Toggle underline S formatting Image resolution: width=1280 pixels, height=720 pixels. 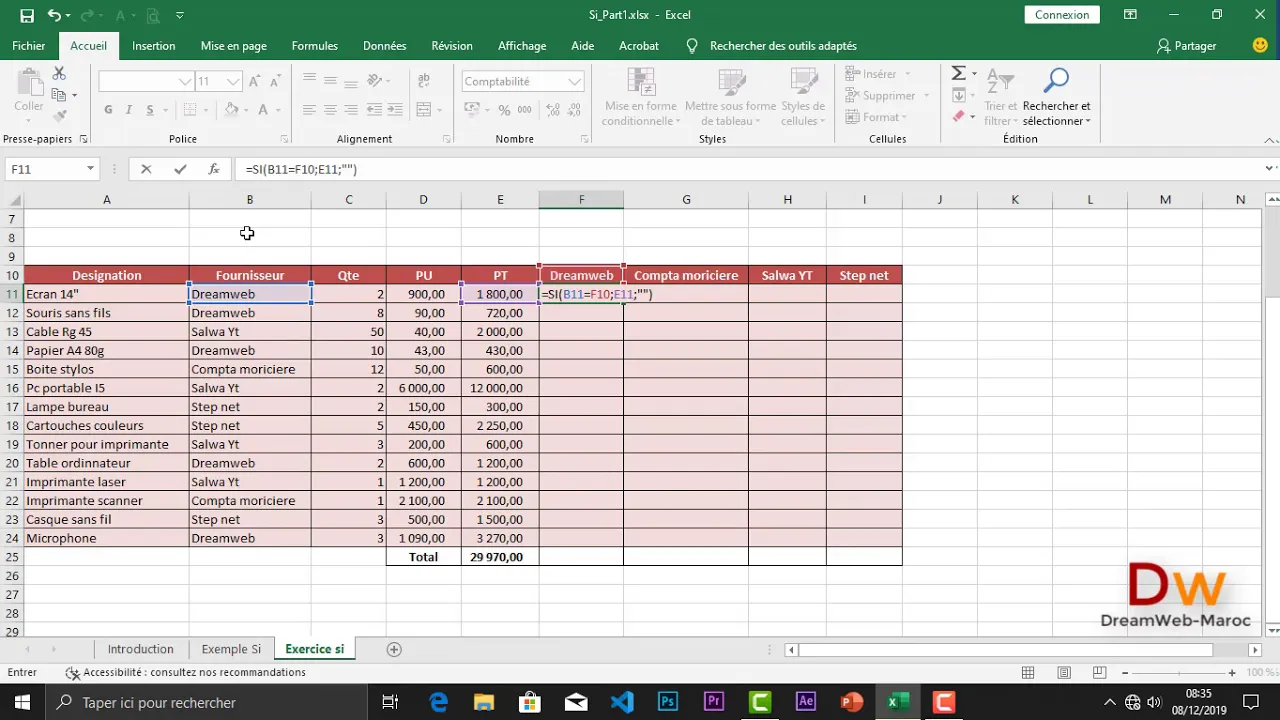pos(150,110)
